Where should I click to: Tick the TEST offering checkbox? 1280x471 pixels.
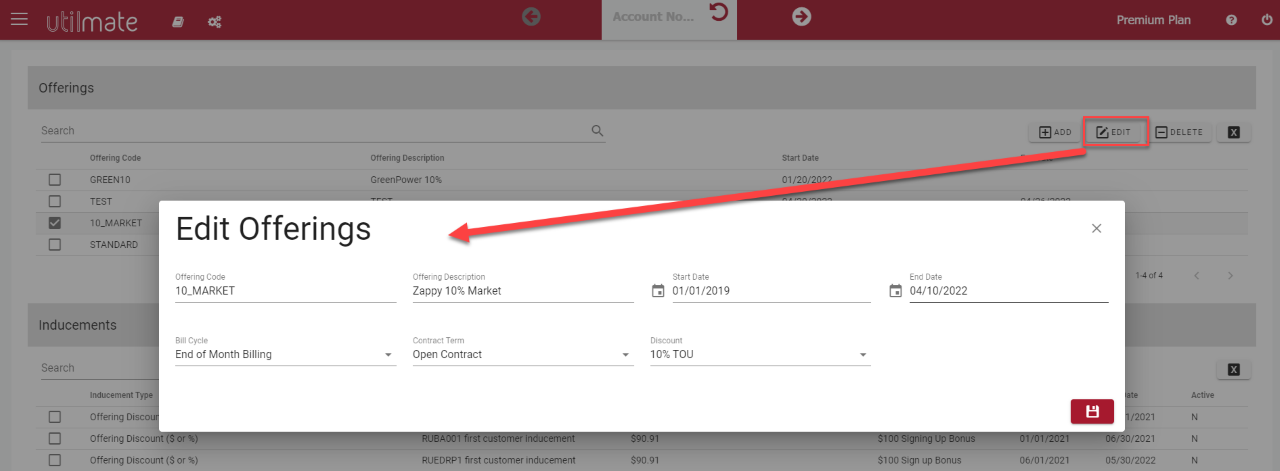55,202
